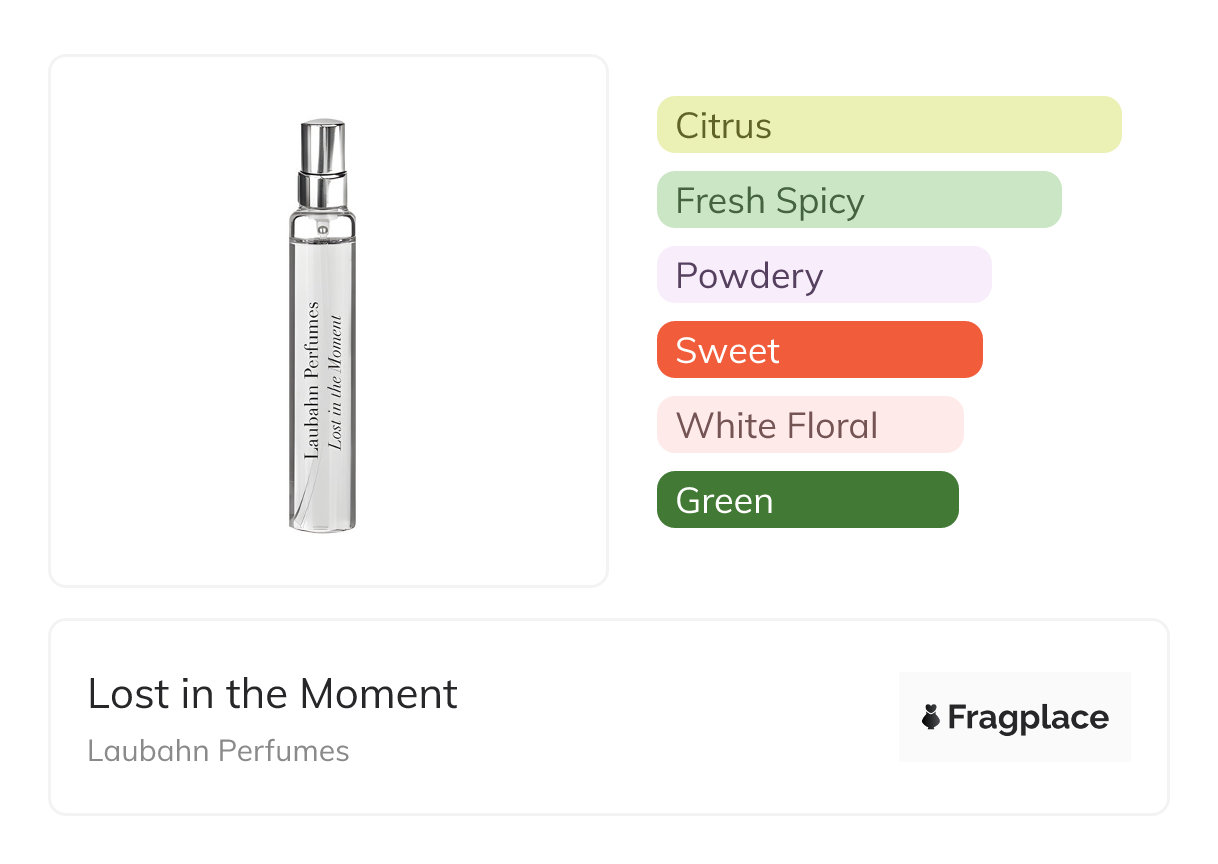Click the orange Sweet accord bar
The width and height of the screenshot is (1218, 864).
819,350
